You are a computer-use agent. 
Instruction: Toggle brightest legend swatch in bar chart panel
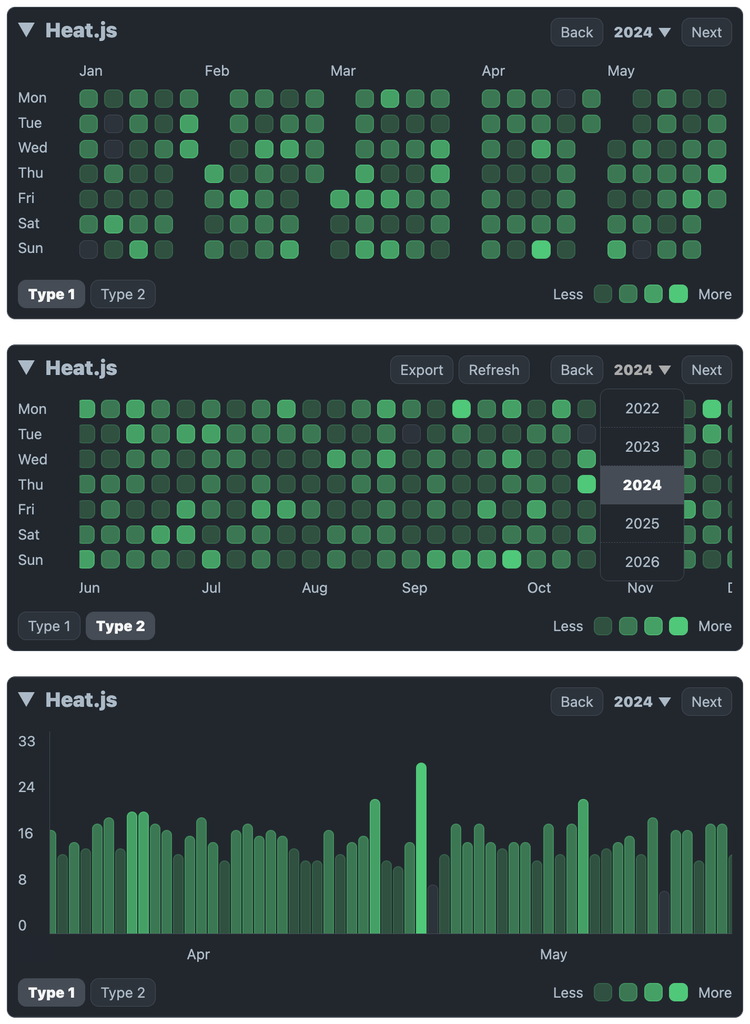[x=678, y=992]
